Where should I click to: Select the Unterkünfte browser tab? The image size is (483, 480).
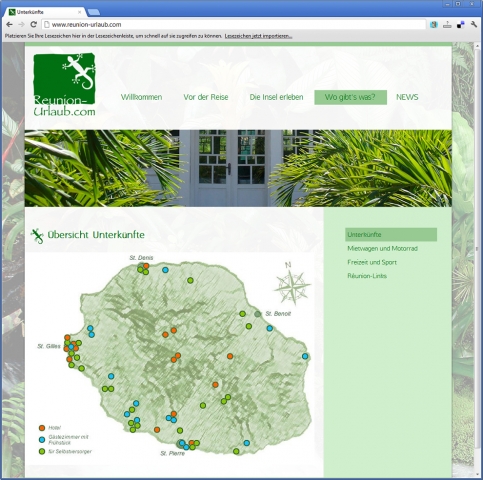click(x=45, y=12)
